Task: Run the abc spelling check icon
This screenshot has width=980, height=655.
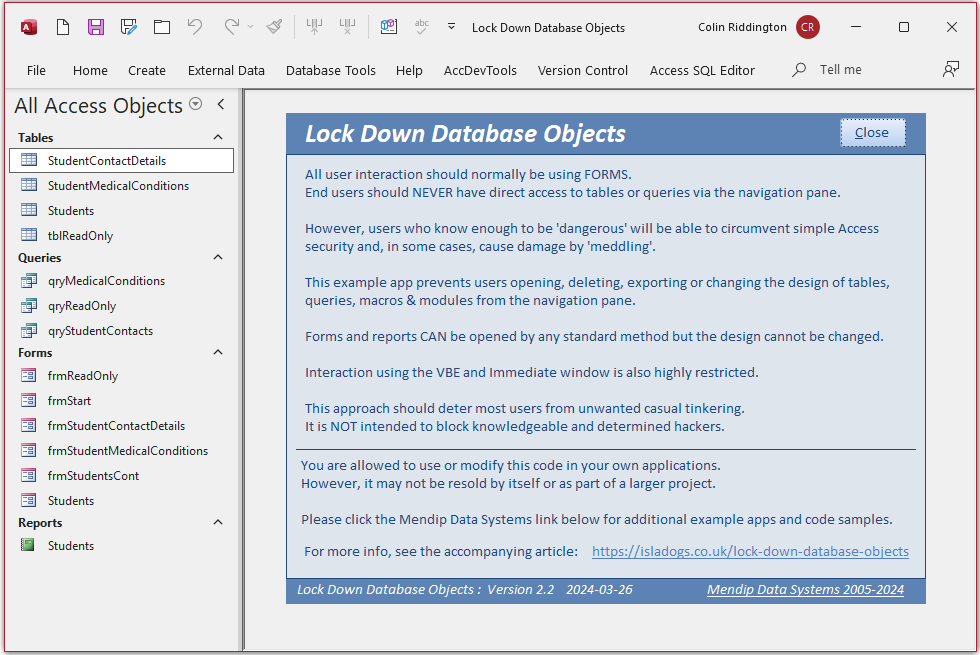Action: 422,27
